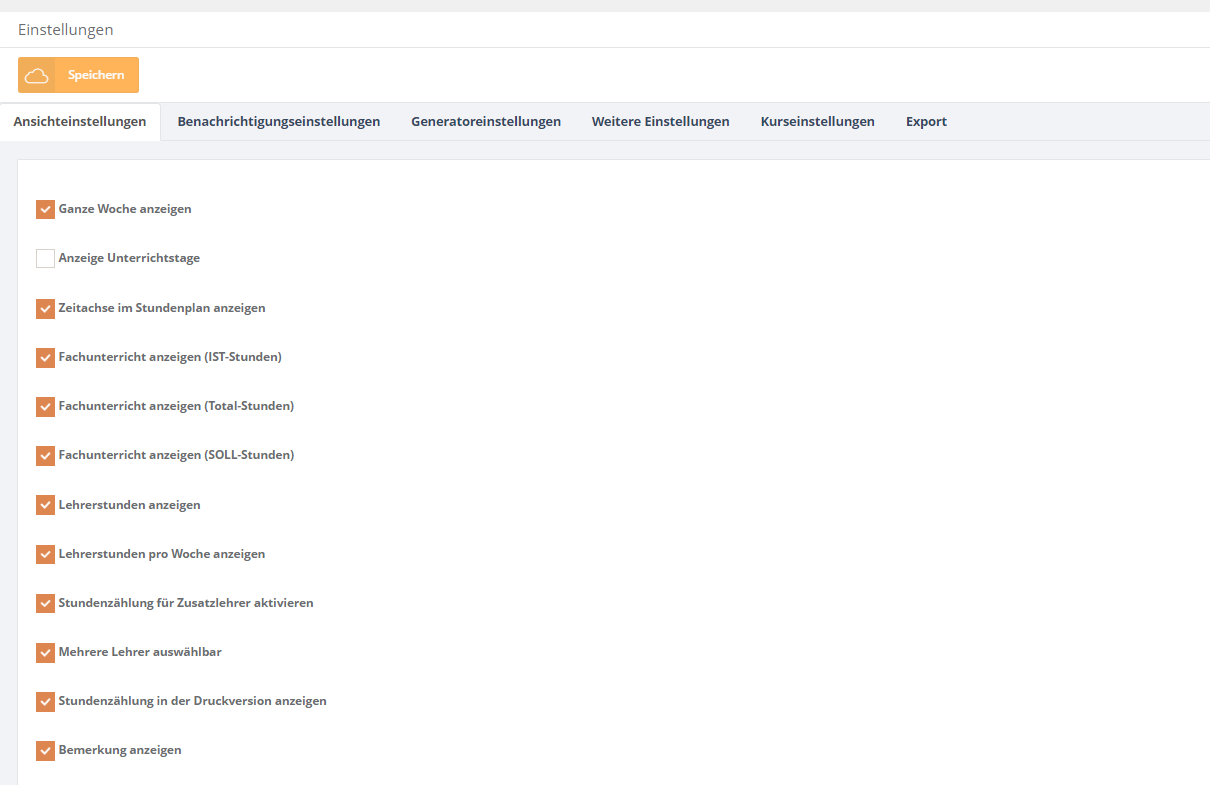The height and width of the screenshot is (785, 1210).
Task: Click the cloud icon on Speichern button
Action: [37, 75]
